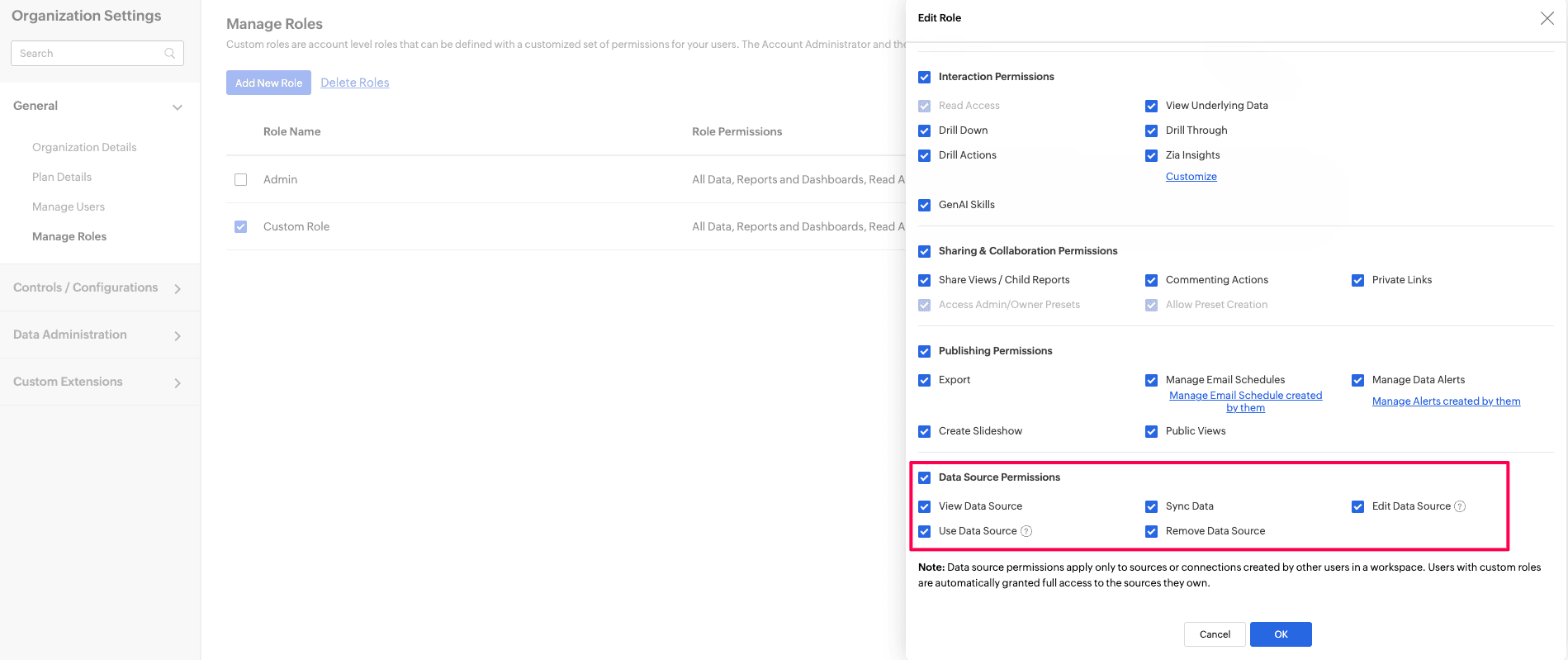Image resolution: width=1568 pixels, height=660 pixels.
Task: Focus the sidebar Search field
Action: point(97,54)
